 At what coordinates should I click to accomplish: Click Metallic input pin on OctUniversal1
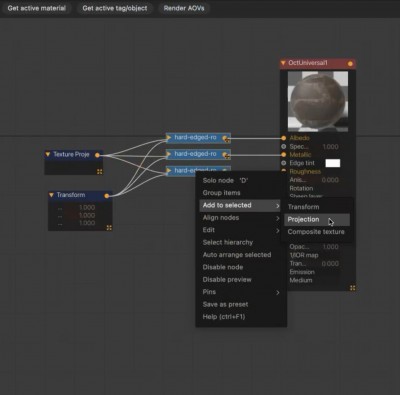point(283,155)
